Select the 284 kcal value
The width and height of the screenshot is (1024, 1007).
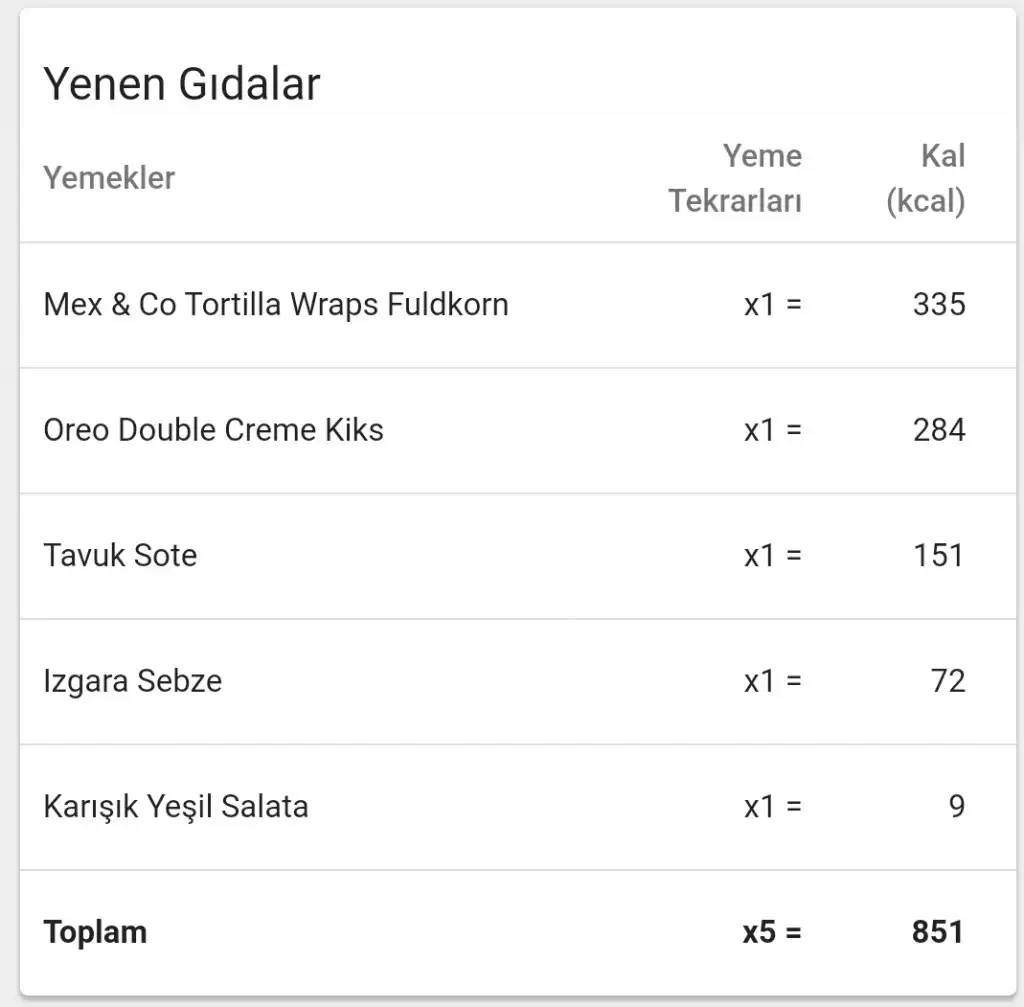pos(938,430)
